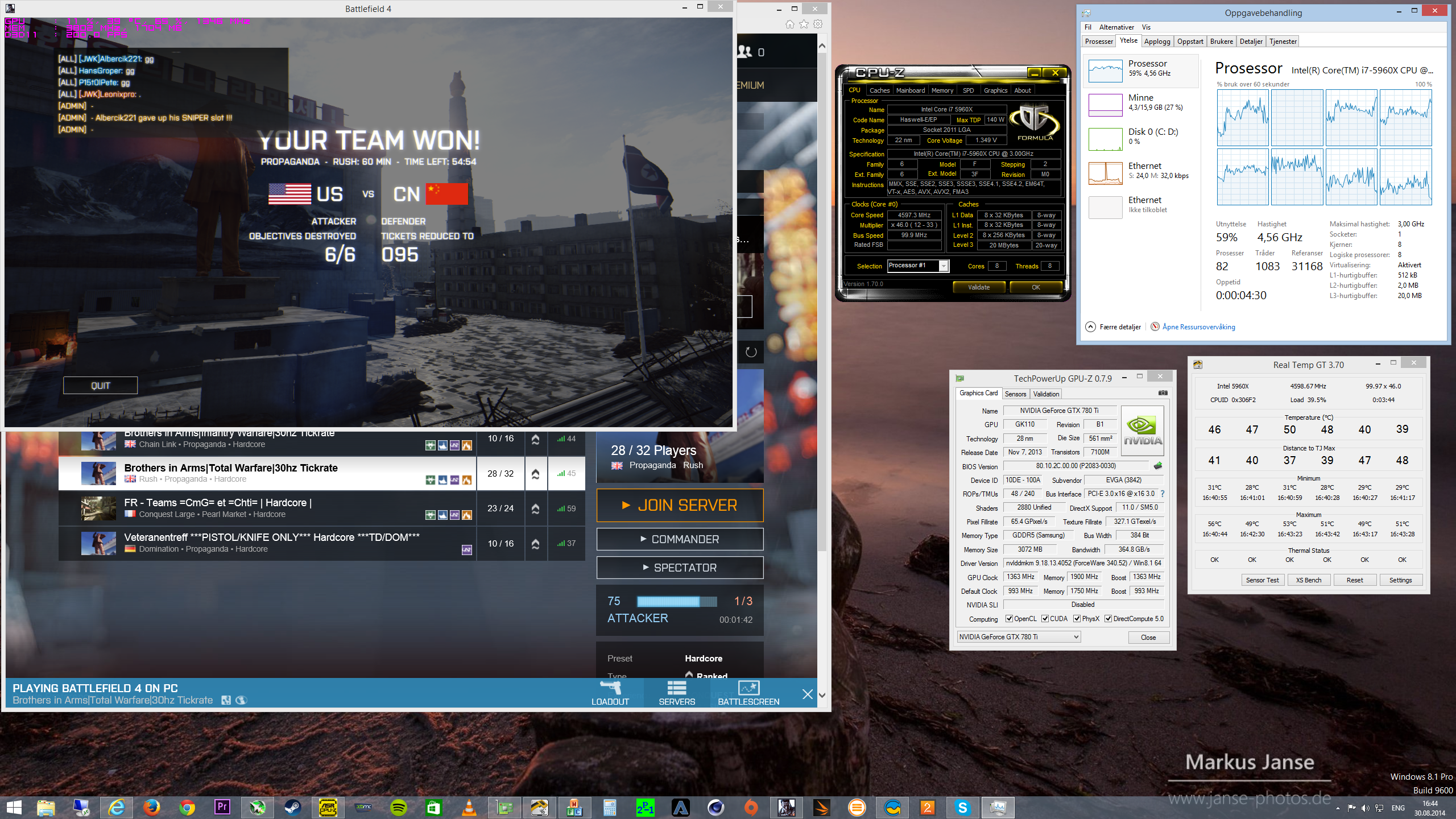Open the Vis menu in Task Manager

coord(1146,27)
